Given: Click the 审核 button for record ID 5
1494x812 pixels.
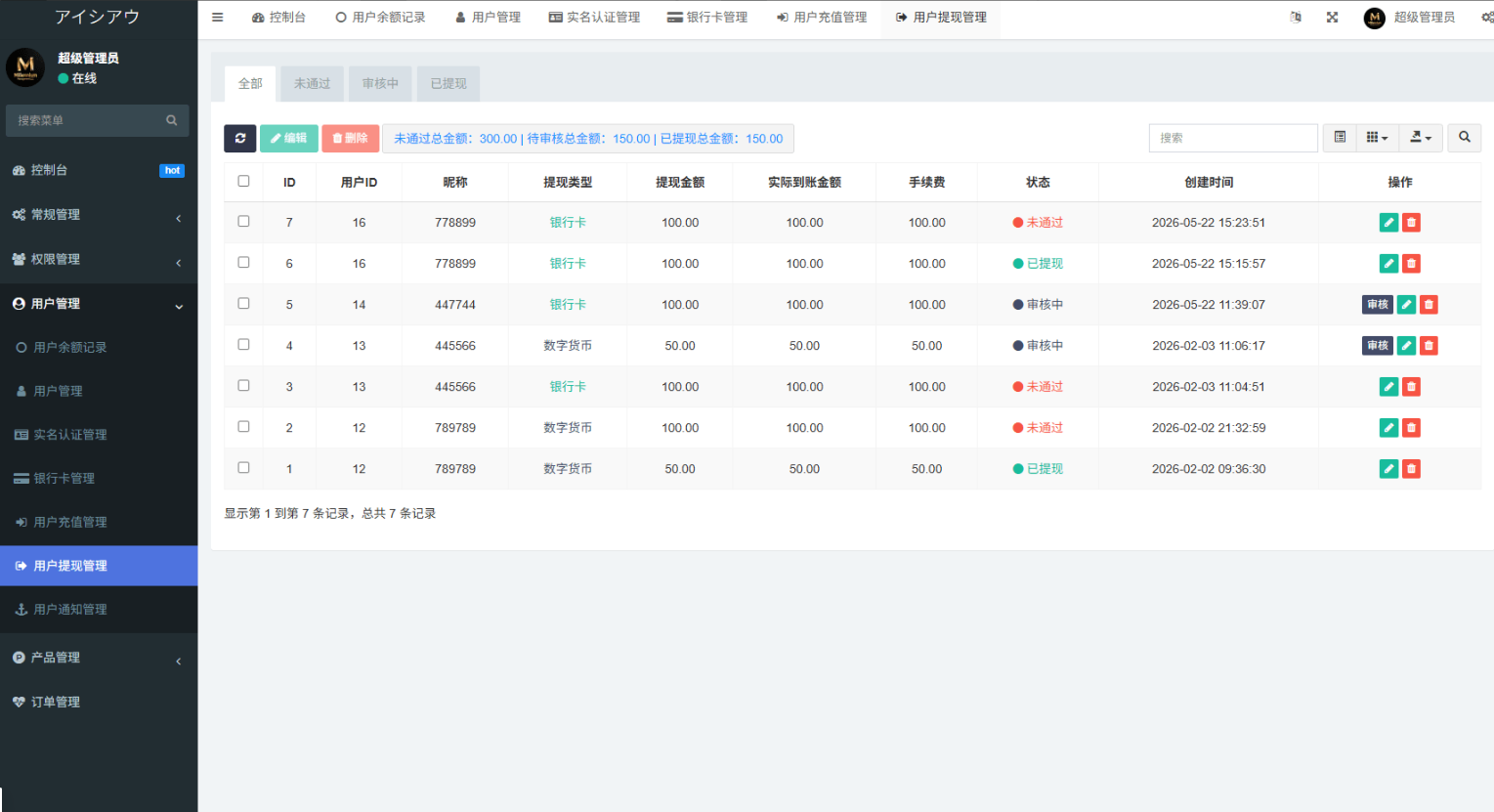Looking at the screenshot, I should 1378,305.
